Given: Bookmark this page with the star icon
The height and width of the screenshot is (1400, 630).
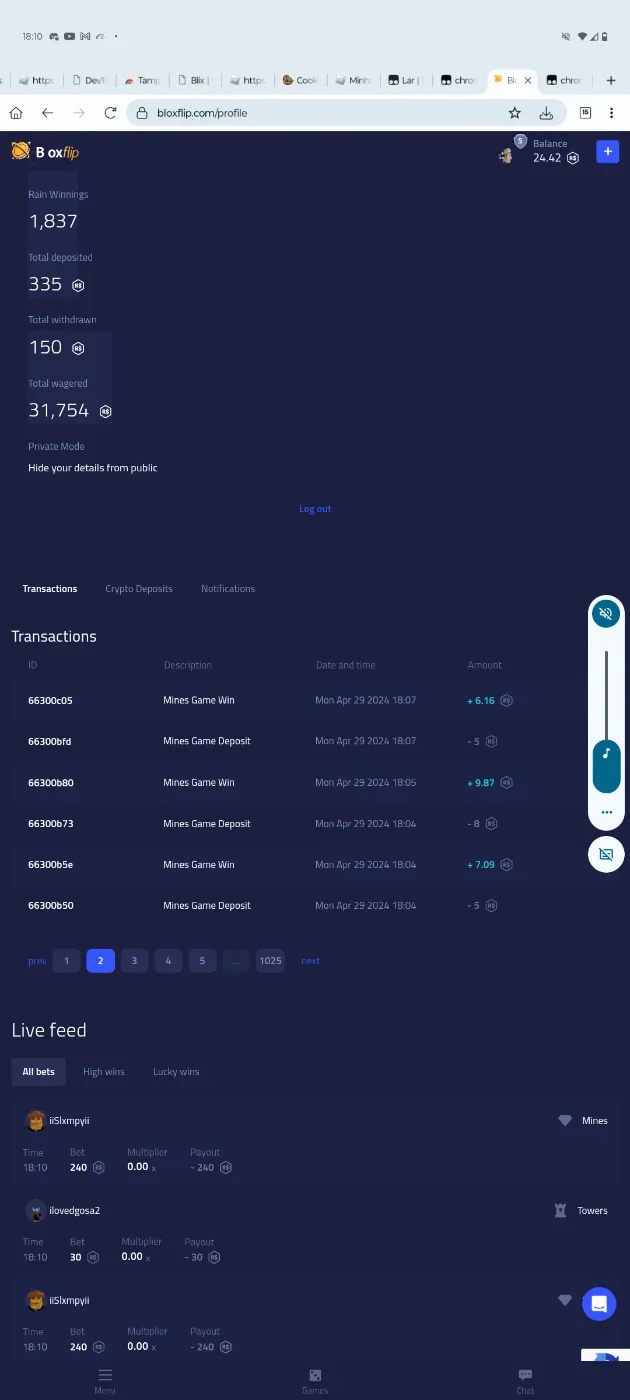Looking at the screenshot, I should pyautogui.click(x=514, y=113).
